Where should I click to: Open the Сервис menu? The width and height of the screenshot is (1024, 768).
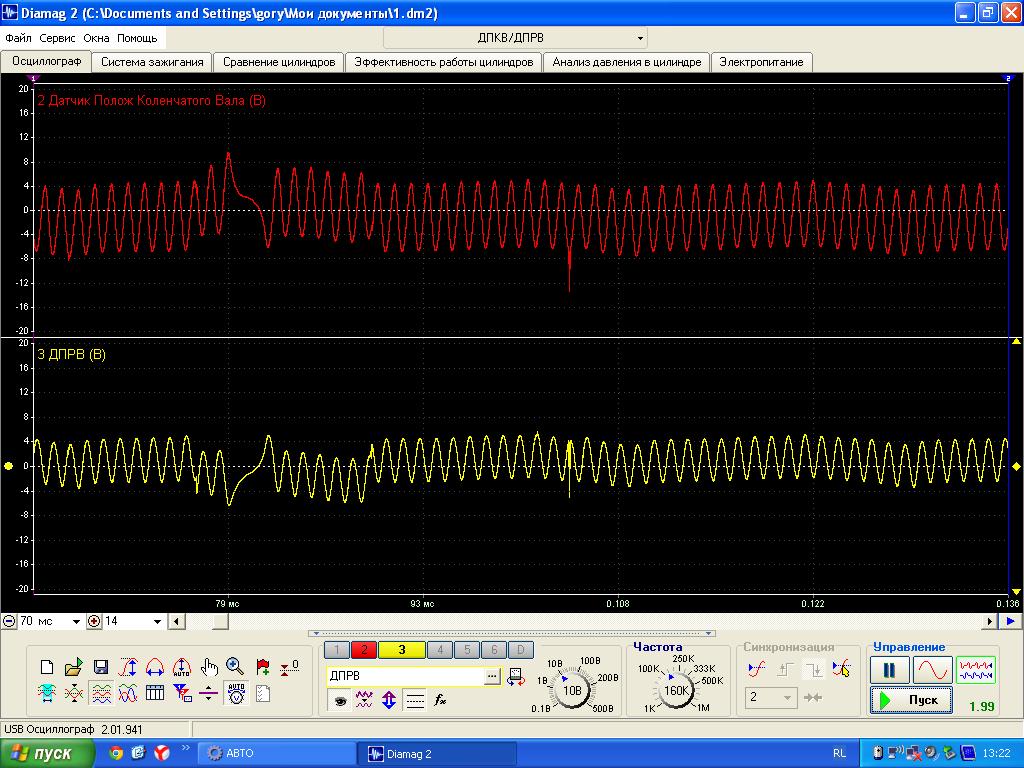click(x=57, y=39)
